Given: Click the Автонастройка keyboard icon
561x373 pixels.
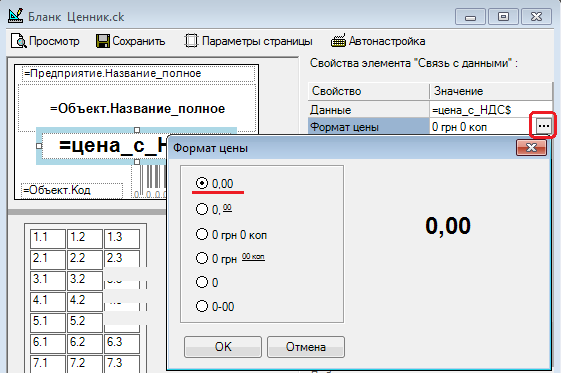Looking at the screenshot, I should 338,41.
